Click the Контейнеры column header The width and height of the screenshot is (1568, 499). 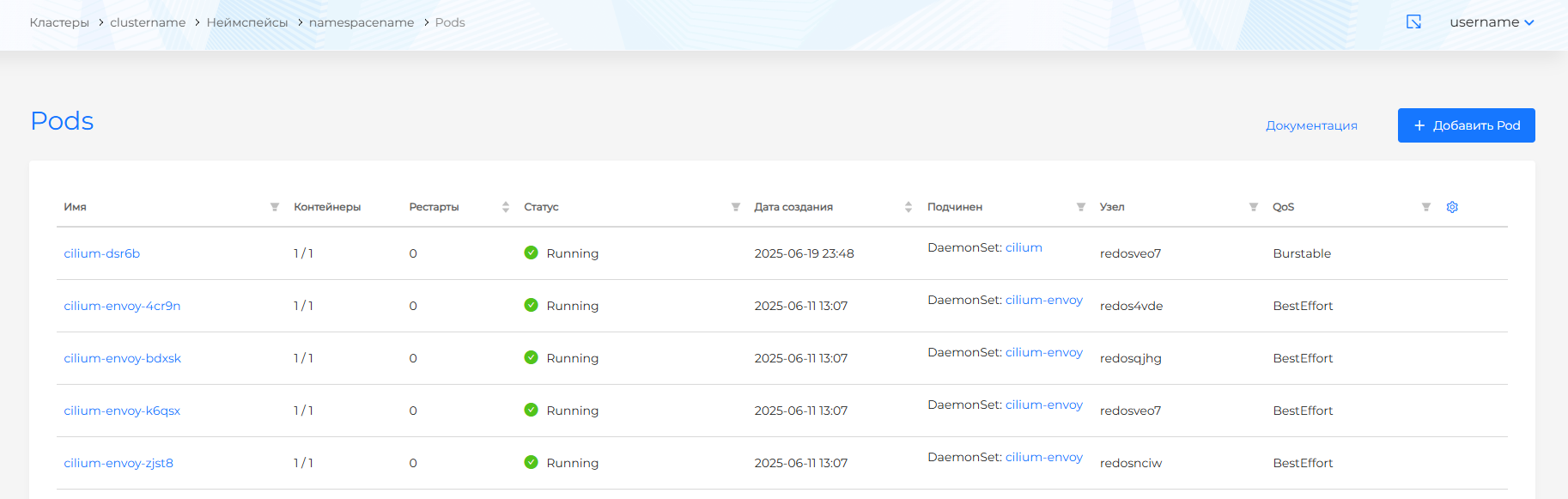(327, 207)
